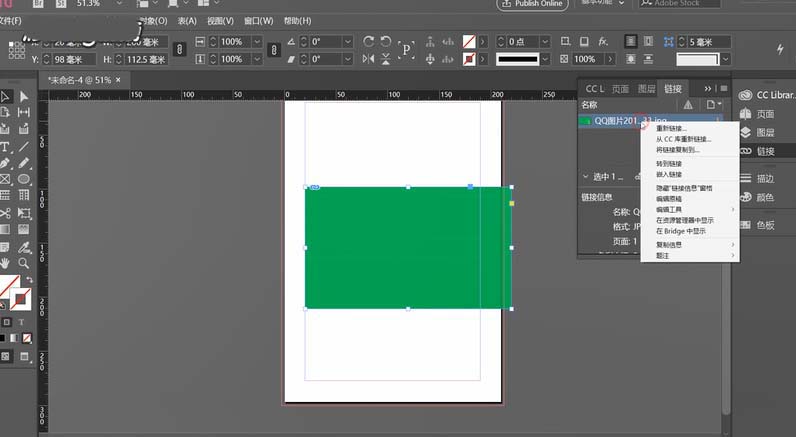The image size is (796, 437).
Task: Choose 在 Bridge 中显示 from context menu
Action: tap(690, 231)
